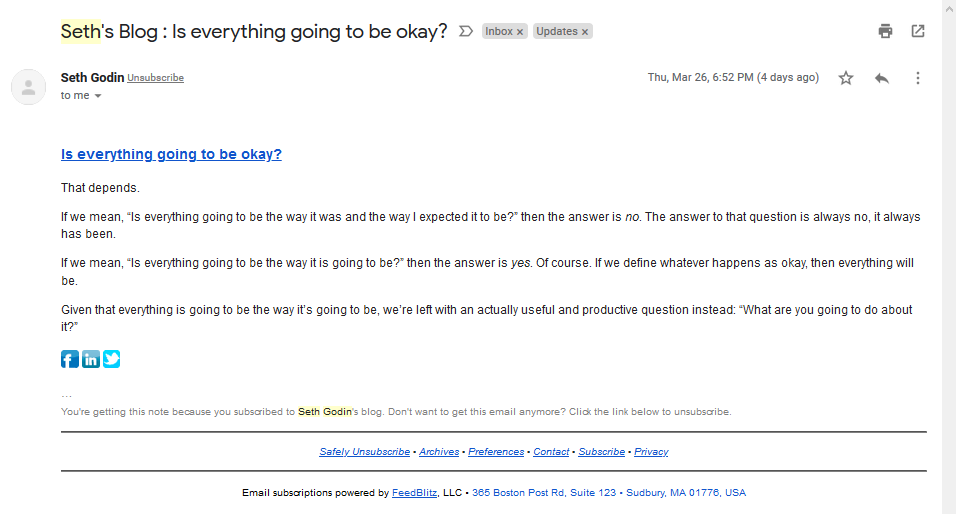This screenshot has height=514, width=956.
Task: Star this Seth Godin message
Action: (x=846, y=78)
